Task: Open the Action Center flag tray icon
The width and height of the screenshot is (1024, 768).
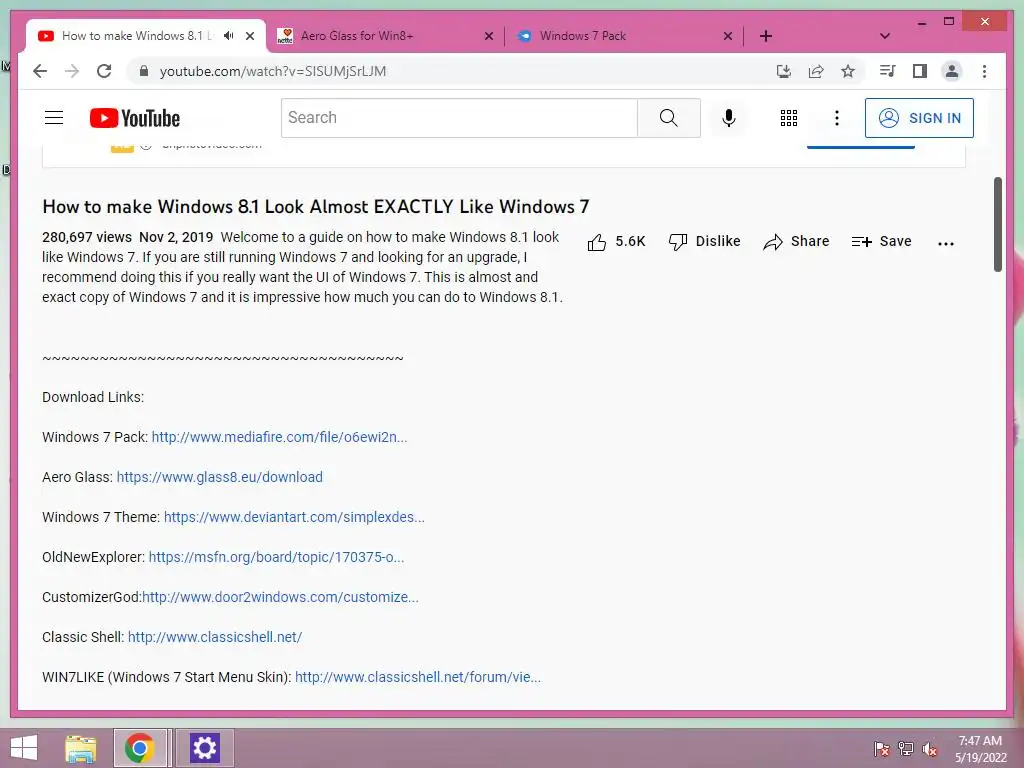Action: [x=882, y=749]
